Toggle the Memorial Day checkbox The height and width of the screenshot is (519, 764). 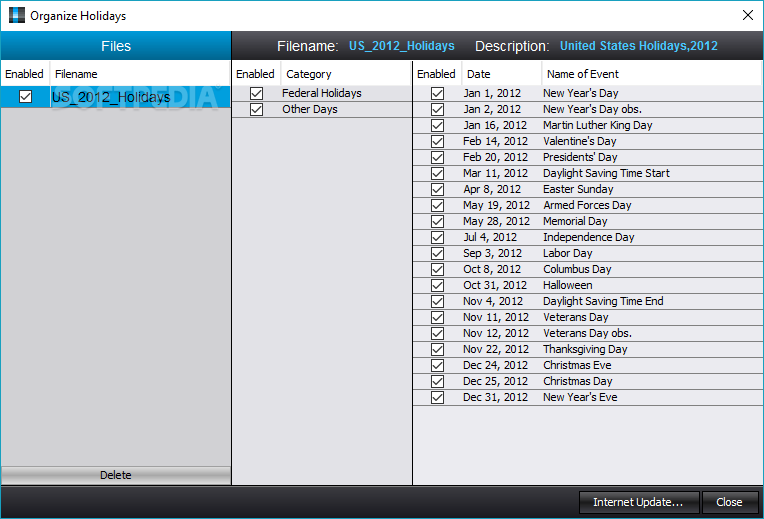click(x=438, y=221)
